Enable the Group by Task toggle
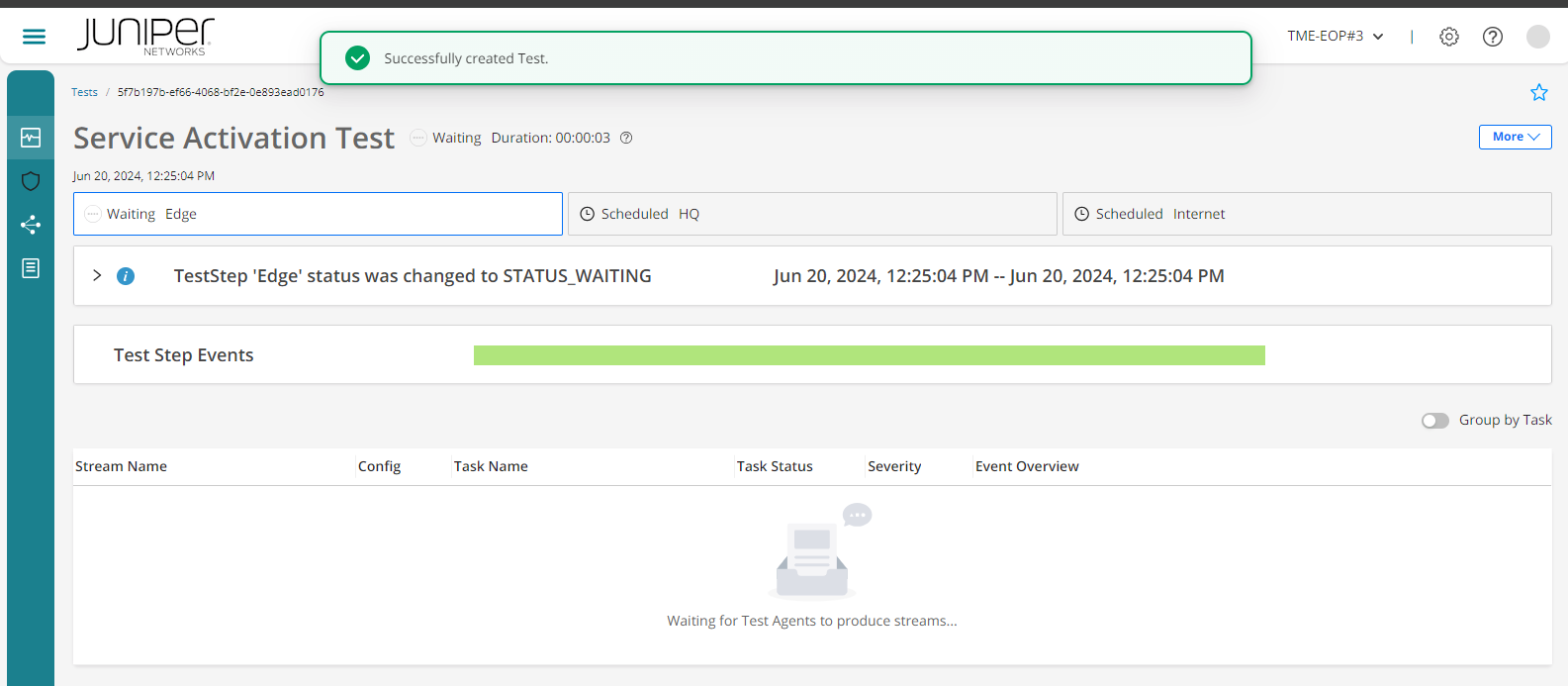 [x=1434, y=421]
